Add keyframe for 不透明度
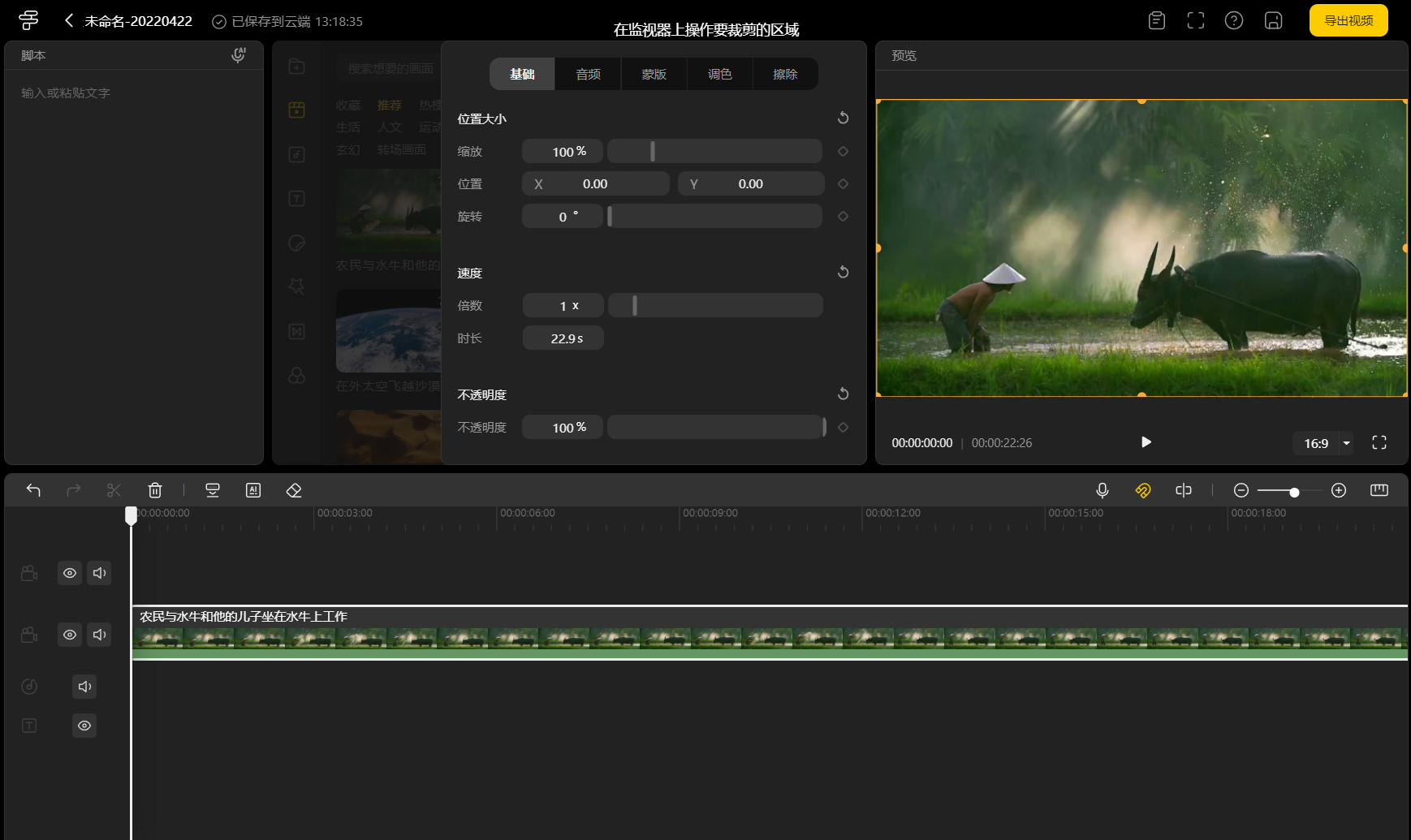The height and width of the screenshot is (840, 1411). (843, 428)
